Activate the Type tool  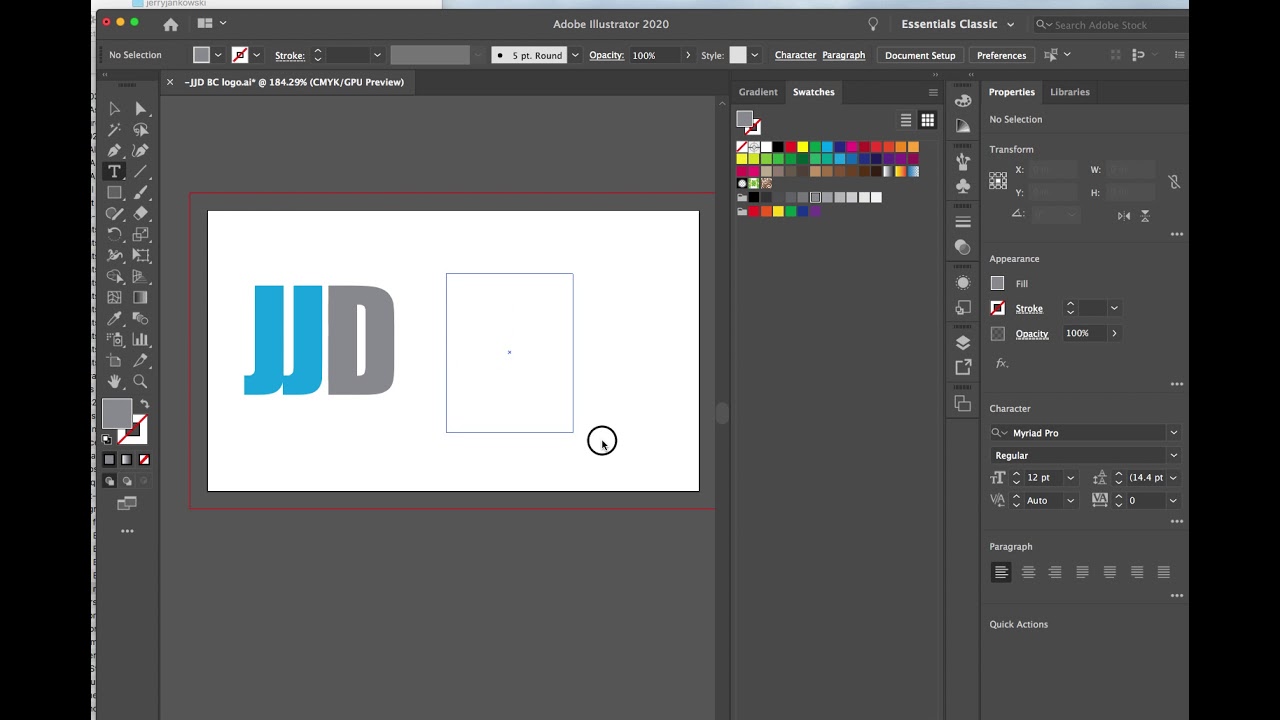[x=114, y=172]
